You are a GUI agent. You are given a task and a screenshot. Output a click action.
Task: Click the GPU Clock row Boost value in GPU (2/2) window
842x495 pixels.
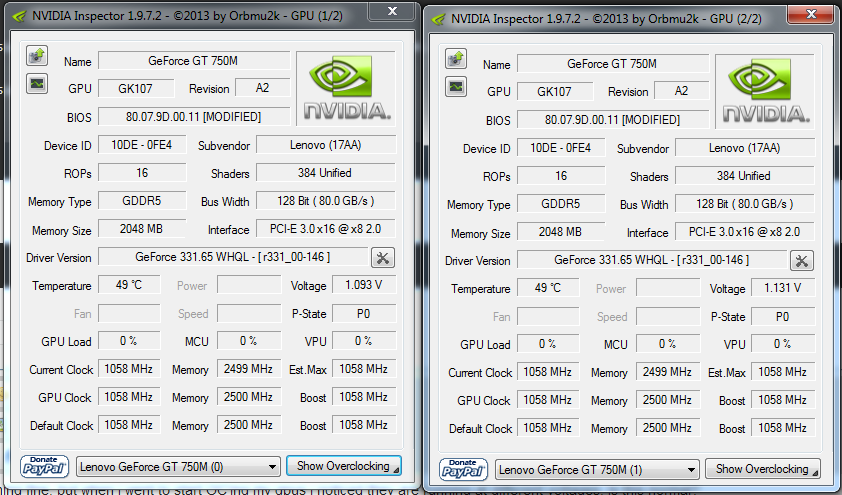[783, 401]
